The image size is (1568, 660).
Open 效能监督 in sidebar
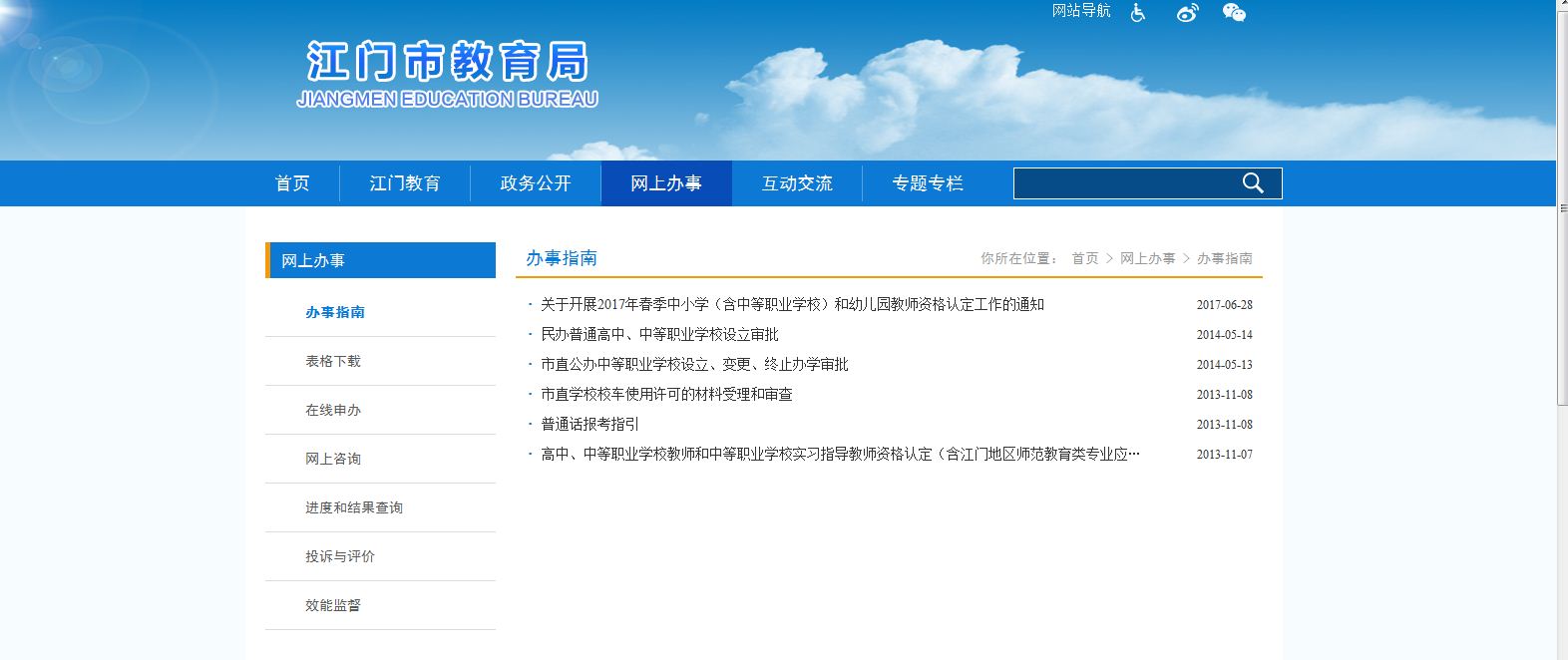(333, 605)
